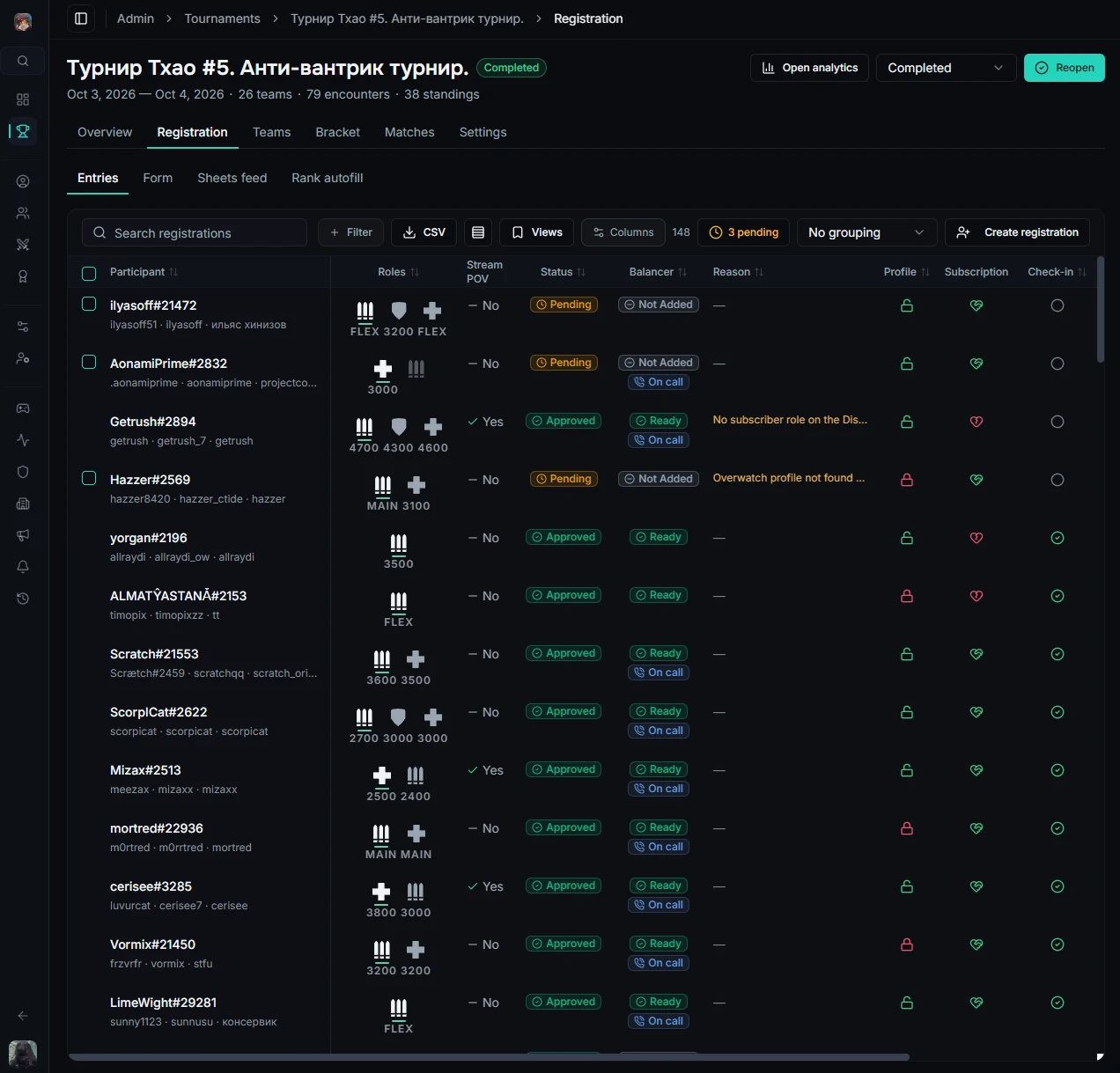The width and height of the screenshot is (1120, 1073).
Task: Toggle check-in circle for ilyasoff#21472
Action: click(1057, 305)
